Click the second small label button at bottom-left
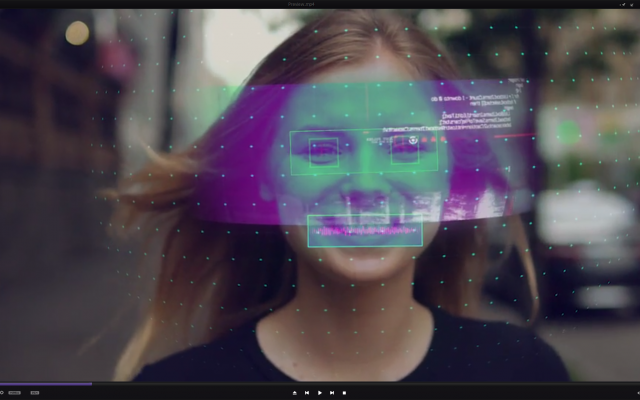The height and width of the screenshot is (400, 640). click(35, 393)
